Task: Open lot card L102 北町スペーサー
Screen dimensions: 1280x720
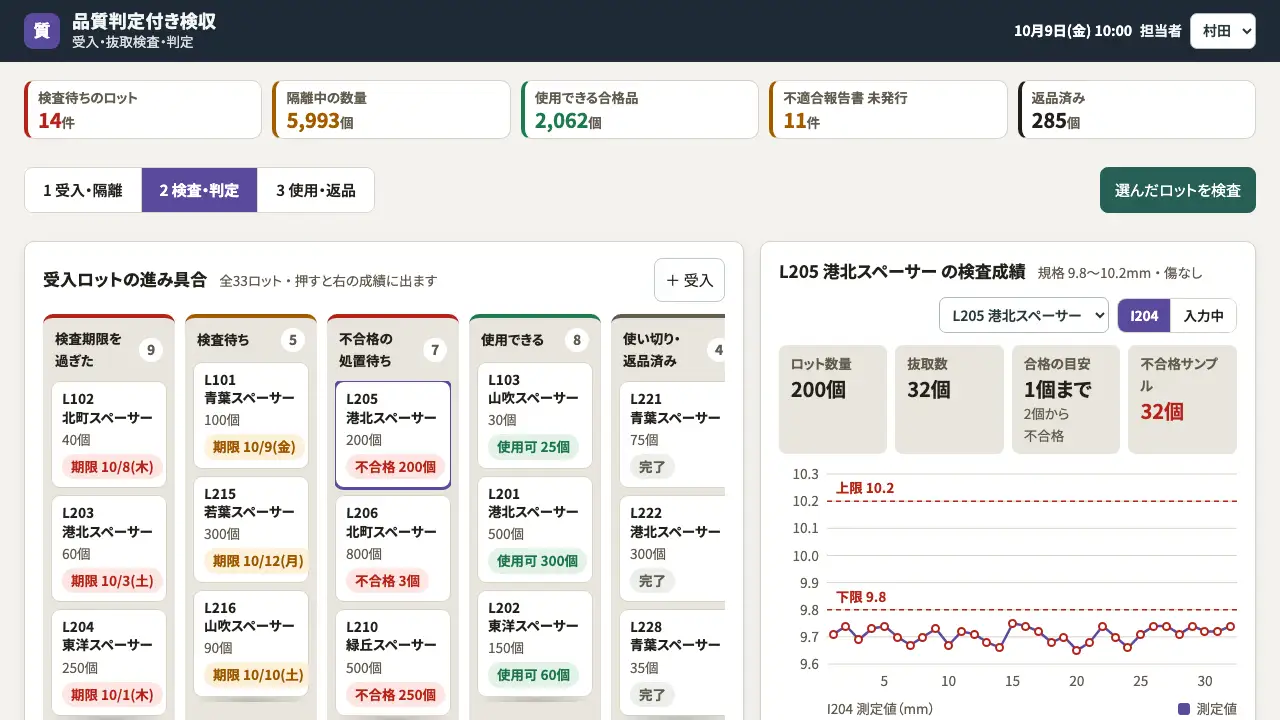Action: click(109, 436)
